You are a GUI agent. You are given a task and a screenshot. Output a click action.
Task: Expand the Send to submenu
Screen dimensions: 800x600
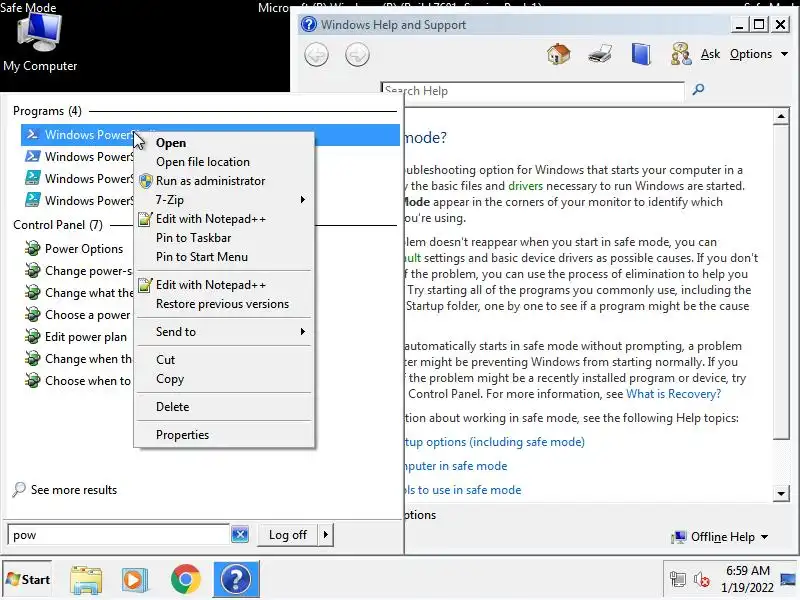tap(224, 332)
